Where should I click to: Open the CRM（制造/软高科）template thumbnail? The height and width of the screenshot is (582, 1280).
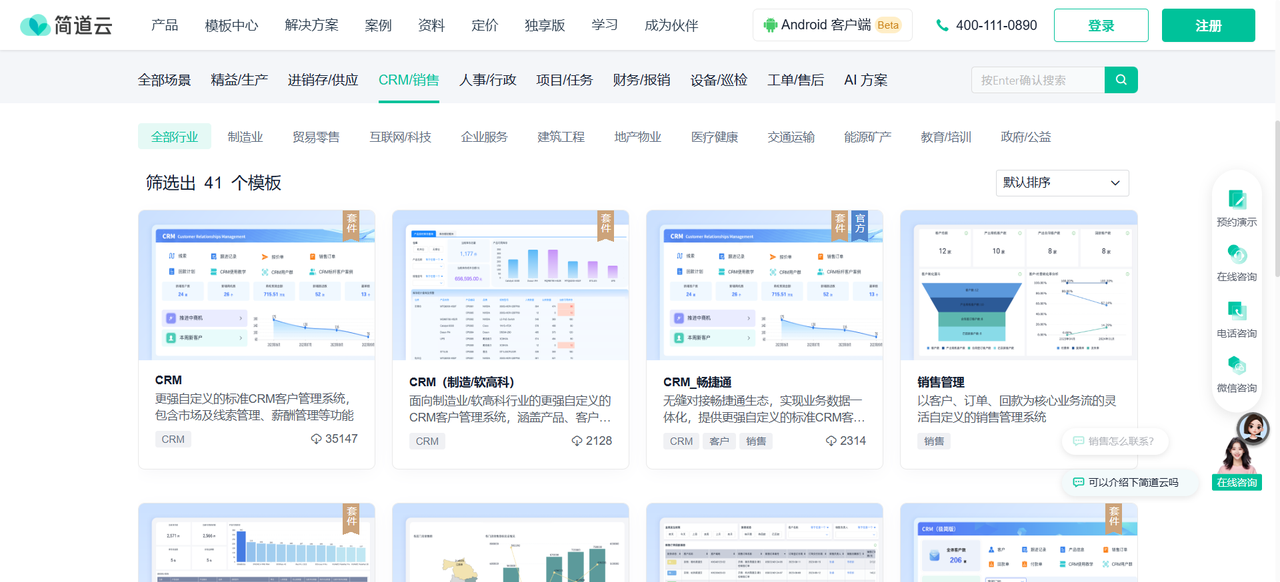point(510,285)
